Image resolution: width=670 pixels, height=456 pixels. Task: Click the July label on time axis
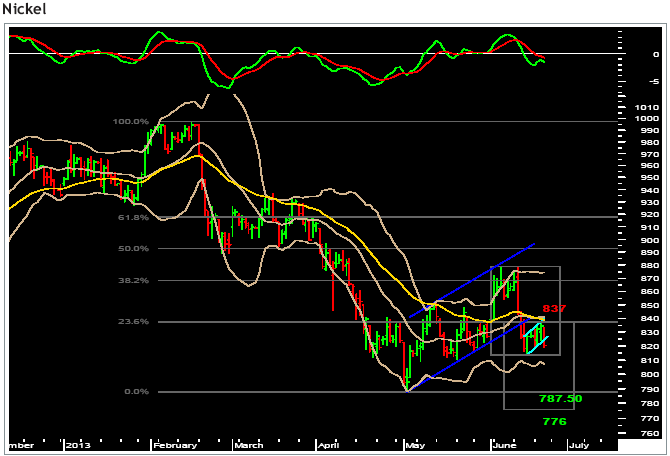pos(579,445)
